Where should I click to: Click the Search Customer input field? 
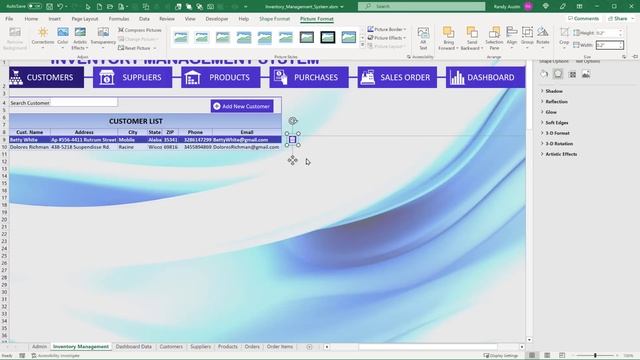point(84,102)
